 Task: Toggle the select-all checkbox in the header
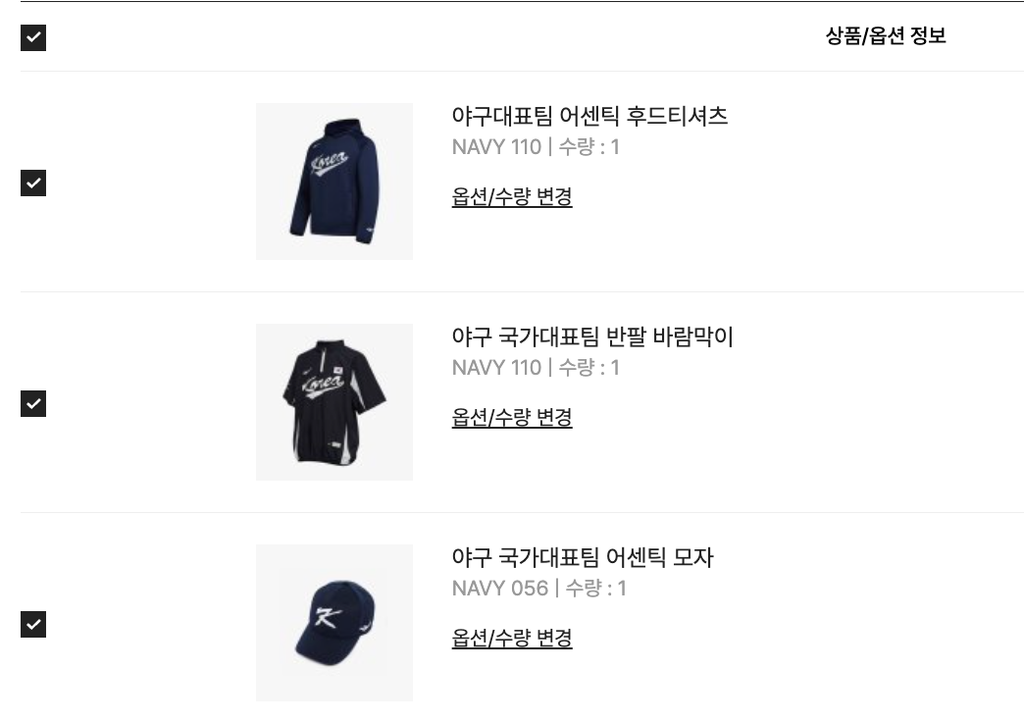[x=33, y=38]
